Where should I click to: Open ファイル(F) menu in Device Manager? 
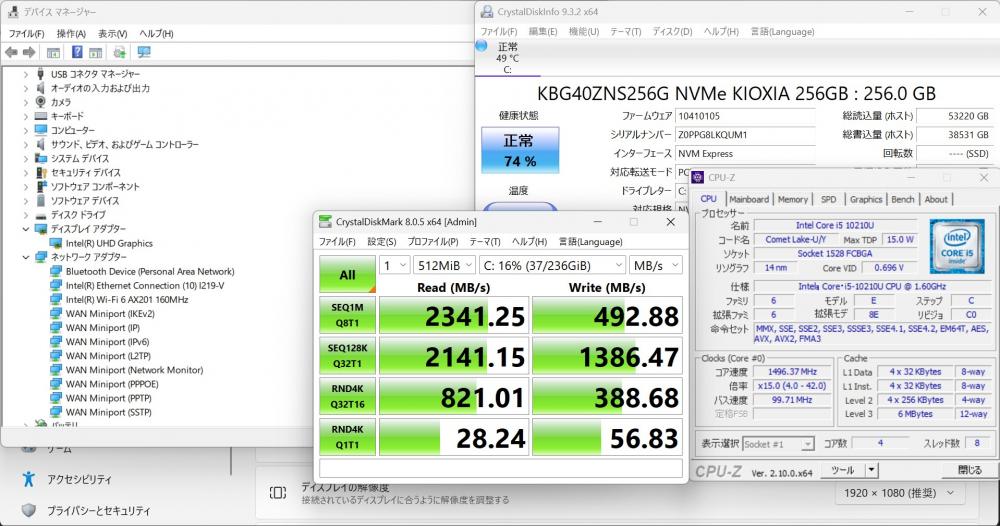tap(26, 33)
